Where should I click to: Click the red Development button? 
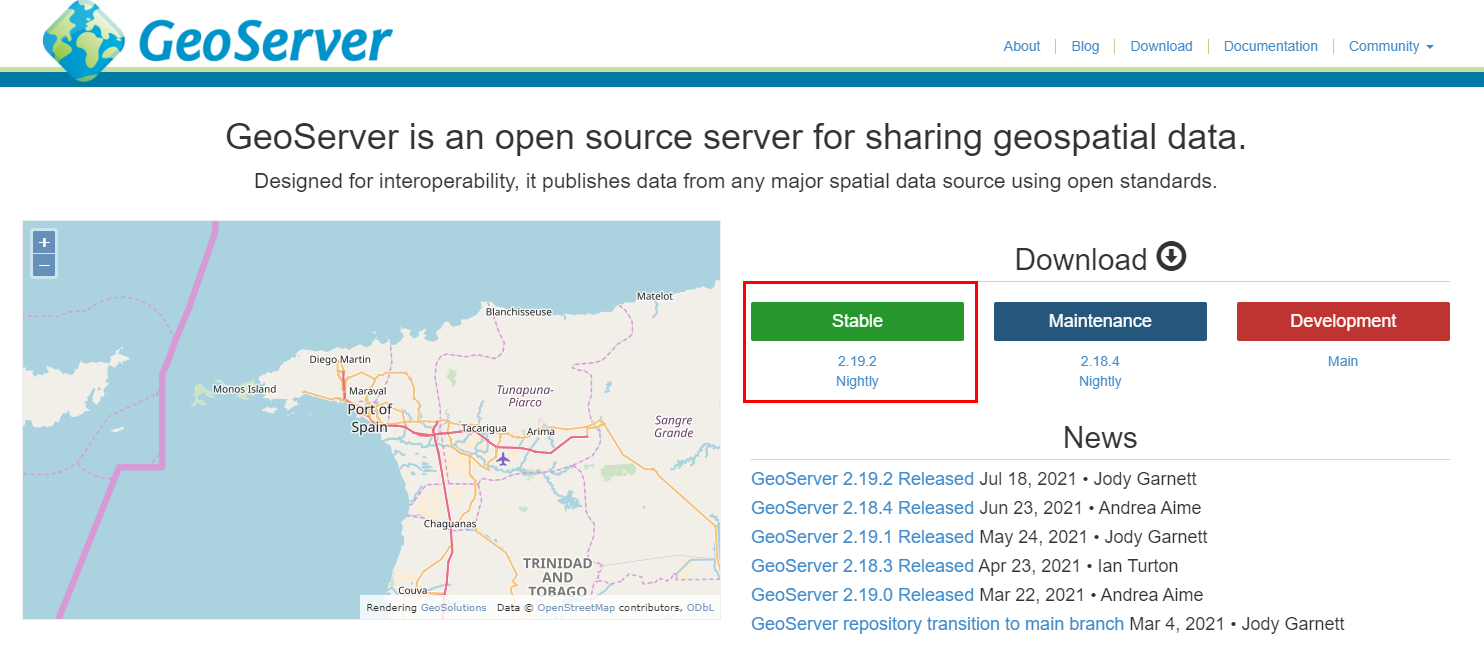coord(1343,321)
